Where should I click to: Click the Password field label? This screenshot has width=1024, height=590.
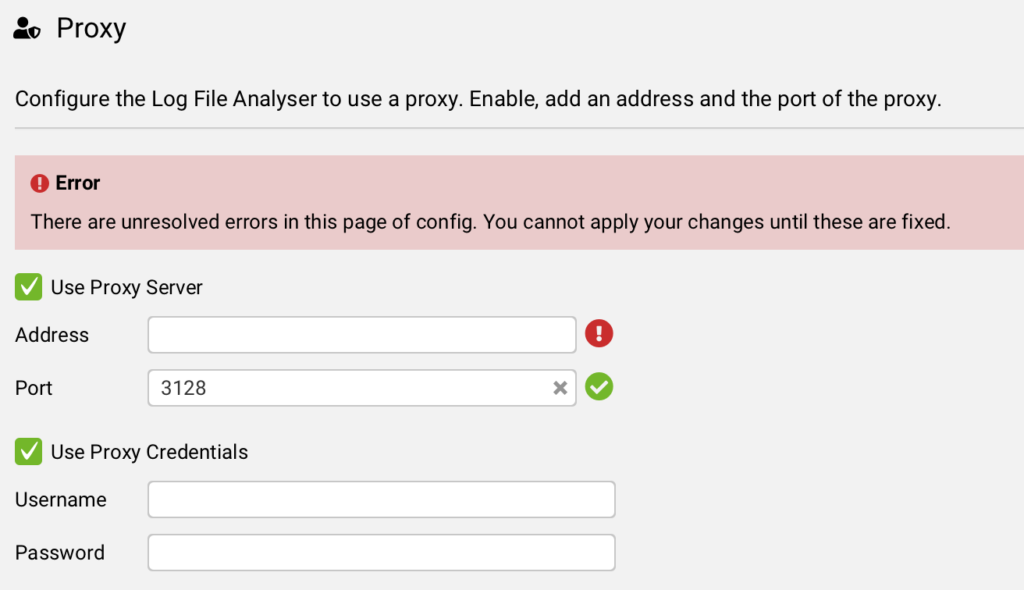tap(59, 553)
